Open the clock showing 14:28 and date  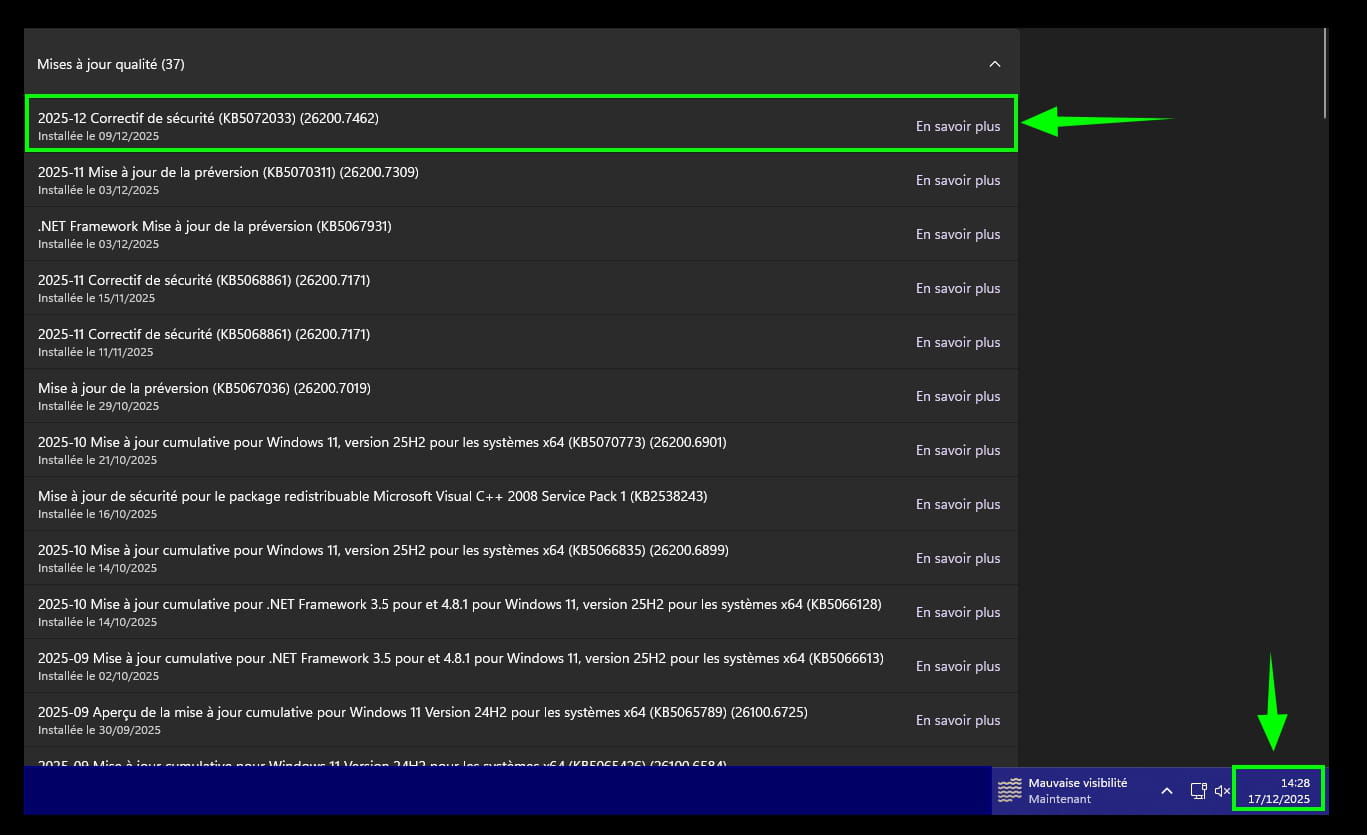coord(1279,790)
